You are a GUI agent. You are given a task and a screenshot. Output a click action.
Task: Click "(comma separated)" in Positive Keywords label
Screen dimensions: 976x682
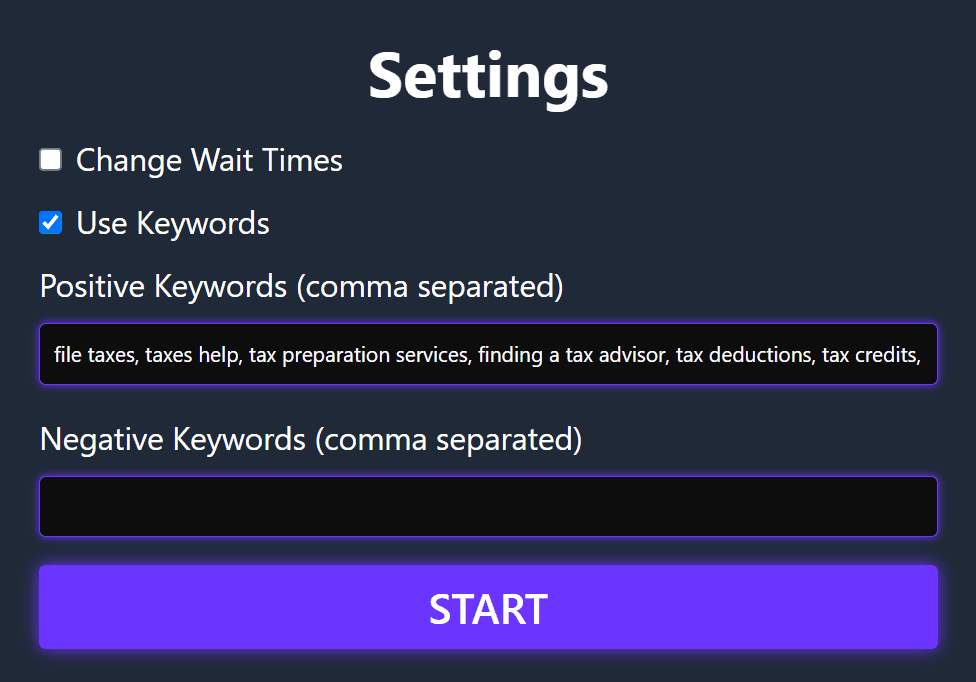429,287
